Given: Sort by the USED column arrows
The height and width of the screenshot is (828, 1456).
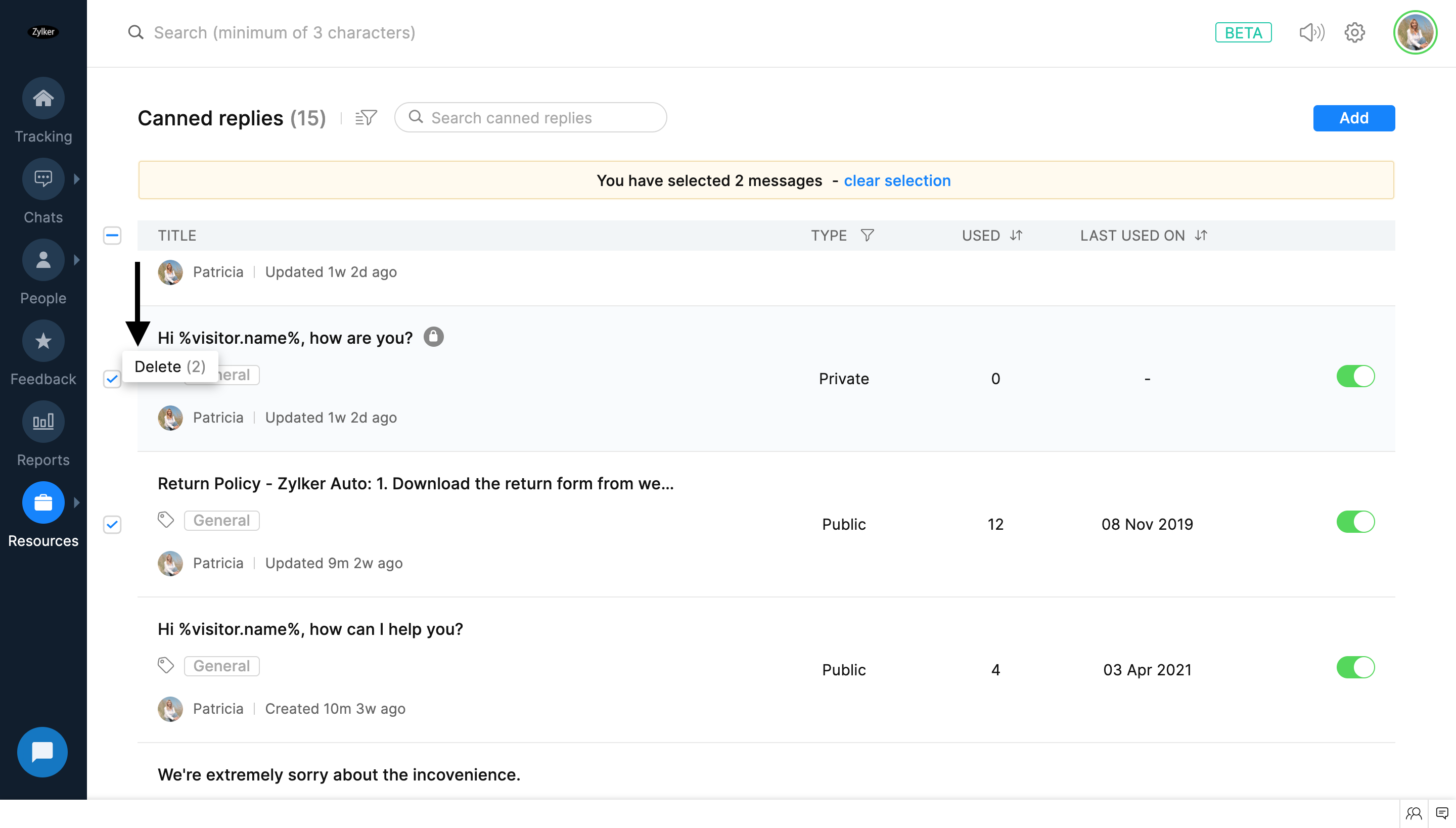Looking at the screenshot, I should tap(1016, 236).
